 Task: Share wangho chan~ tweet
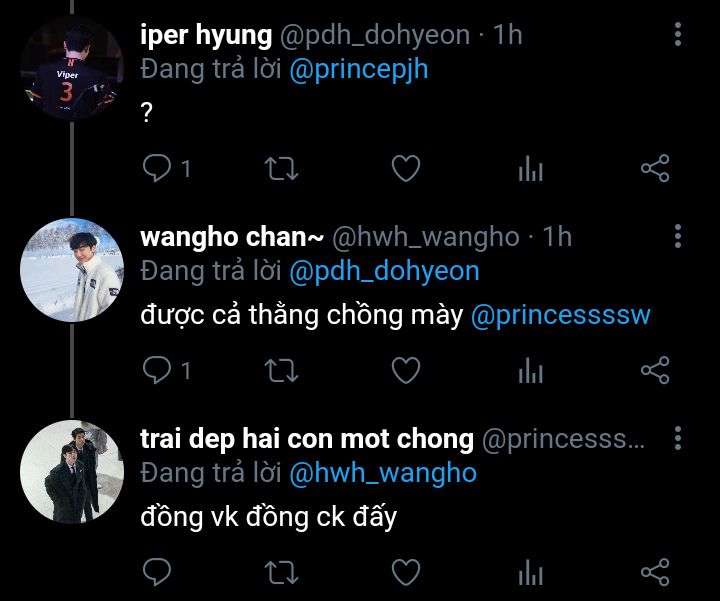[x=655, y=370]
